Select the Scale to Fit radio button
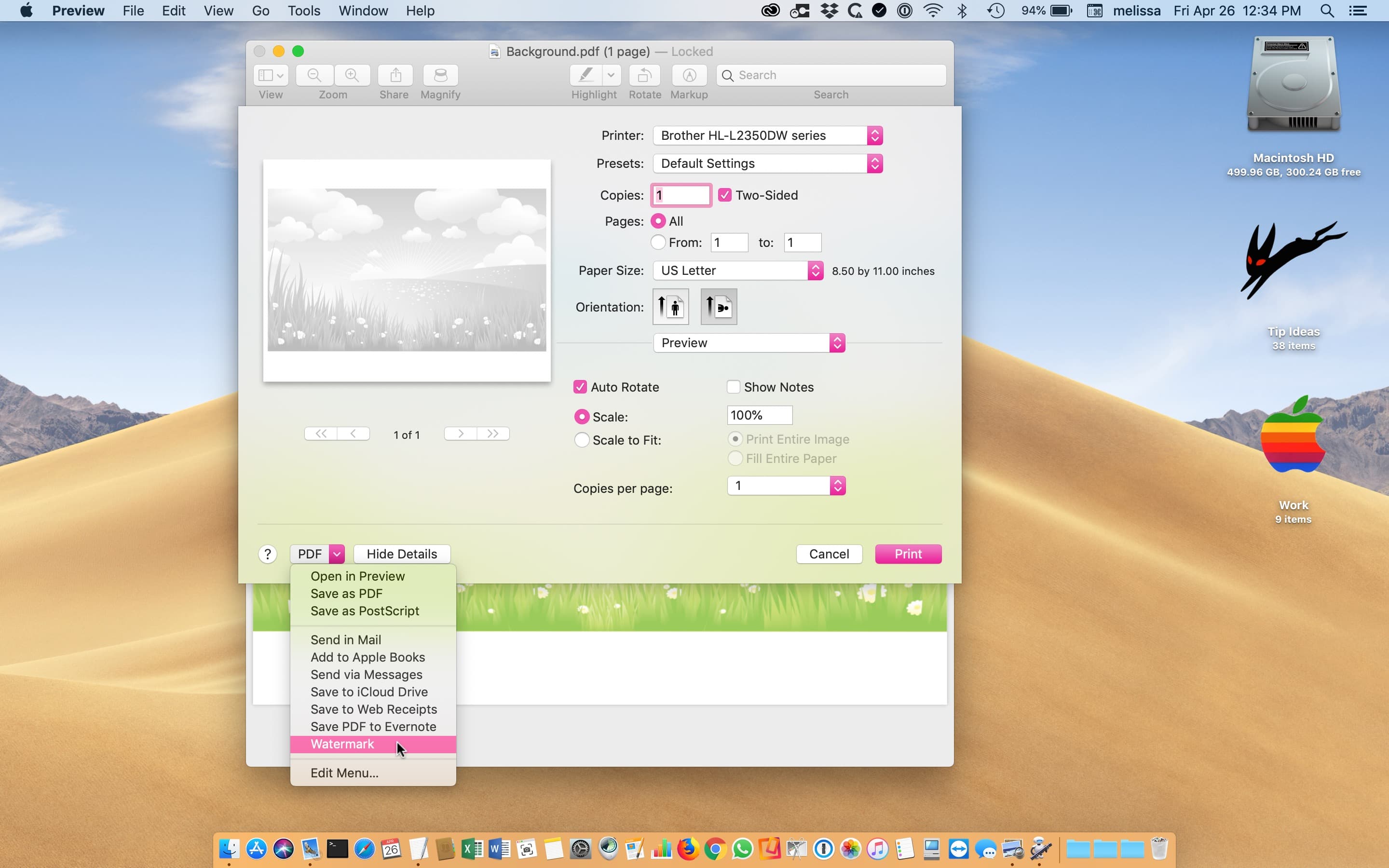This screenshot has height=868, width=1389. tap(582, 440)
